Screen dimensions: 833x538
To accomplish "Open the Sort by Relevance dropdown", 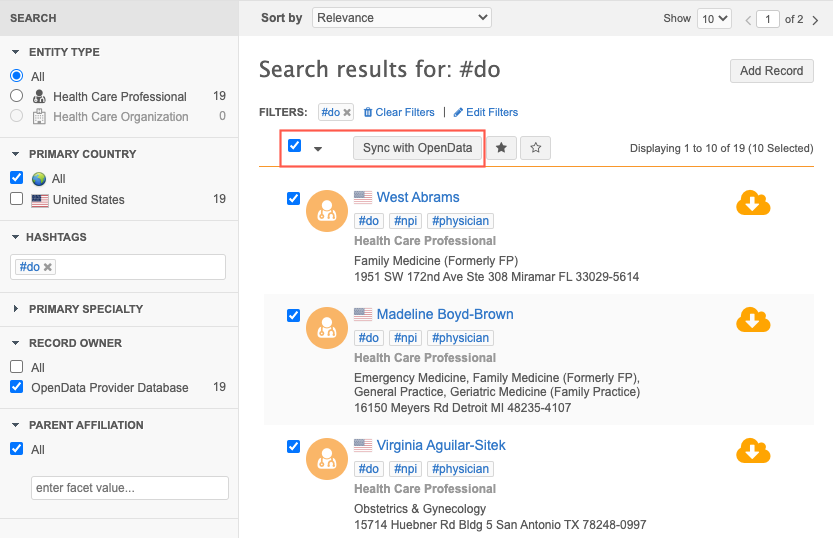I will (x=401, y=18).
